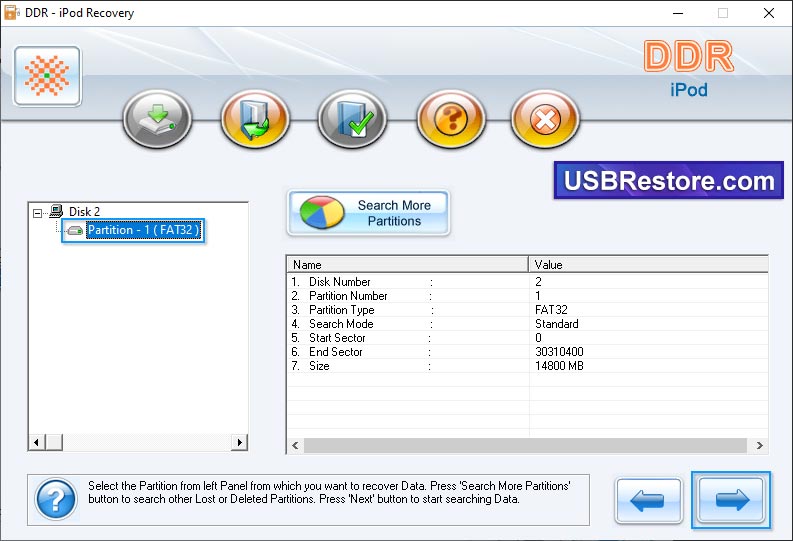Select the End Sector row
The height and width of the screenshot is (541, 793).
527,352
